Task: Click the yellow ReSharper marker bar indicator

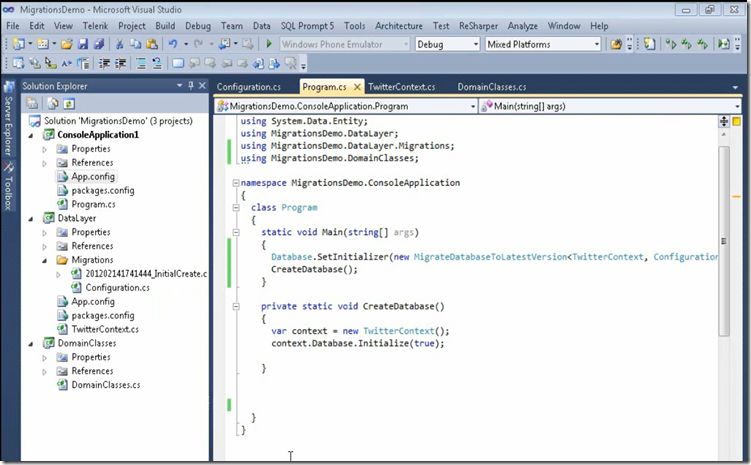Action: pos(736,121)
